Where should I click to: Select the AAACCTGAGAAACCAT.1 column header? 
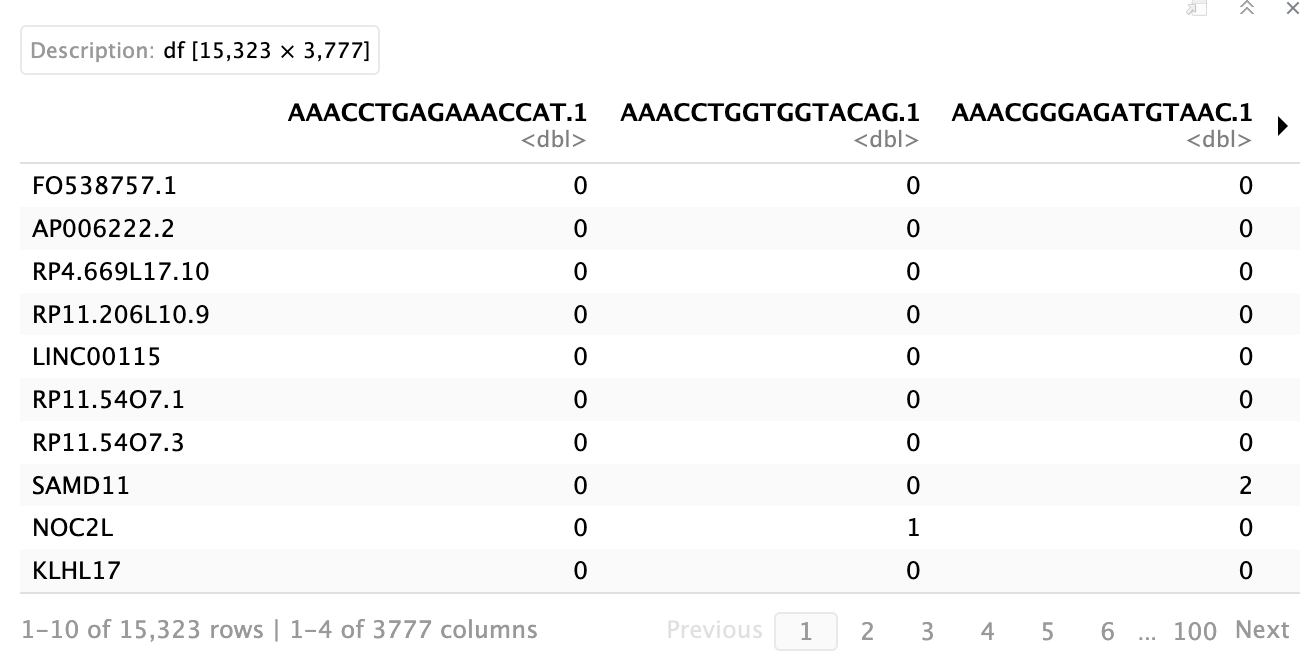[x=438, y=113]
